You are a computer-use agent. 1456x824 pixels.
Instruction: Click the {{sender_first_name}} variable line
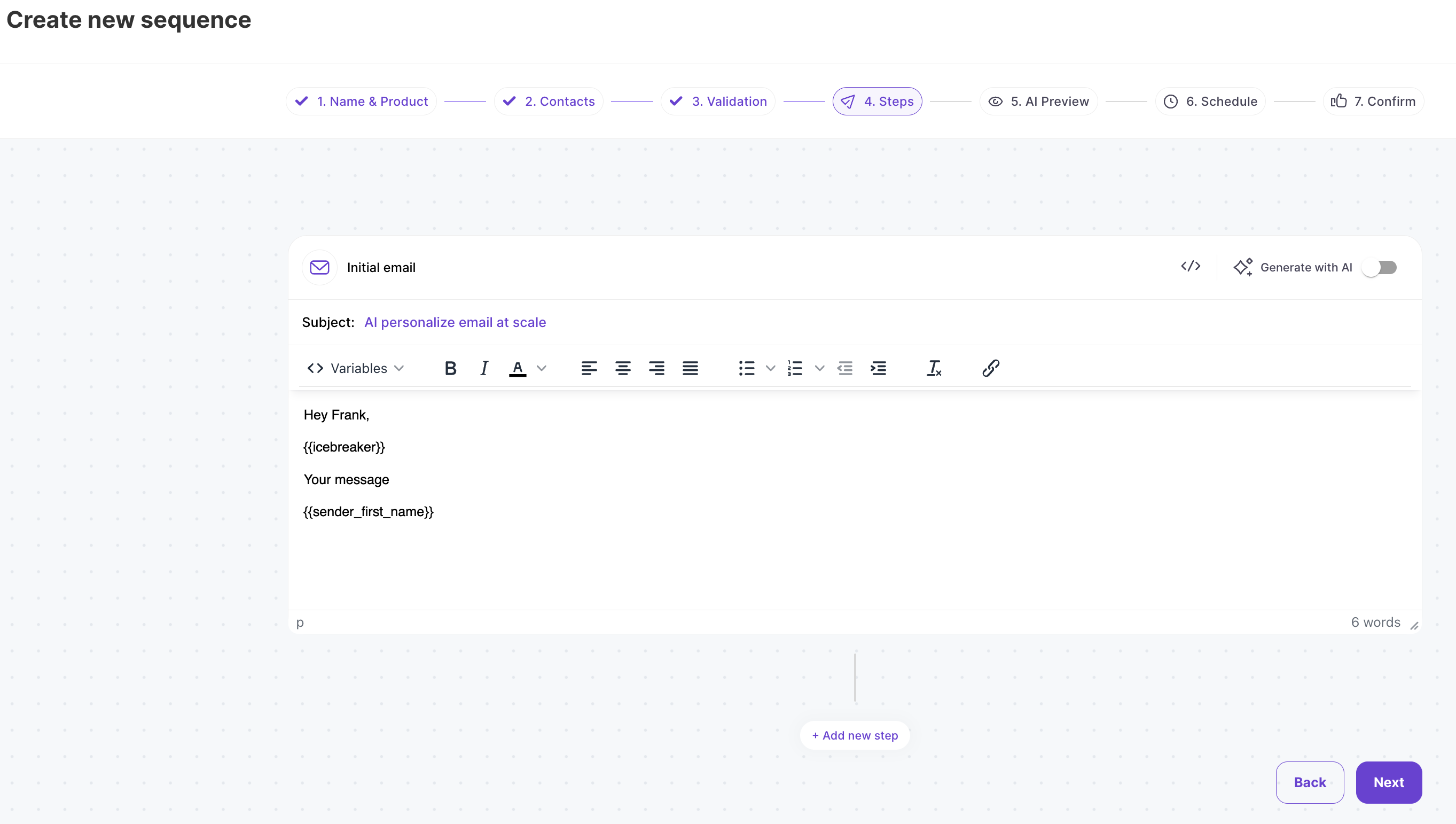(x=368, y=511)
